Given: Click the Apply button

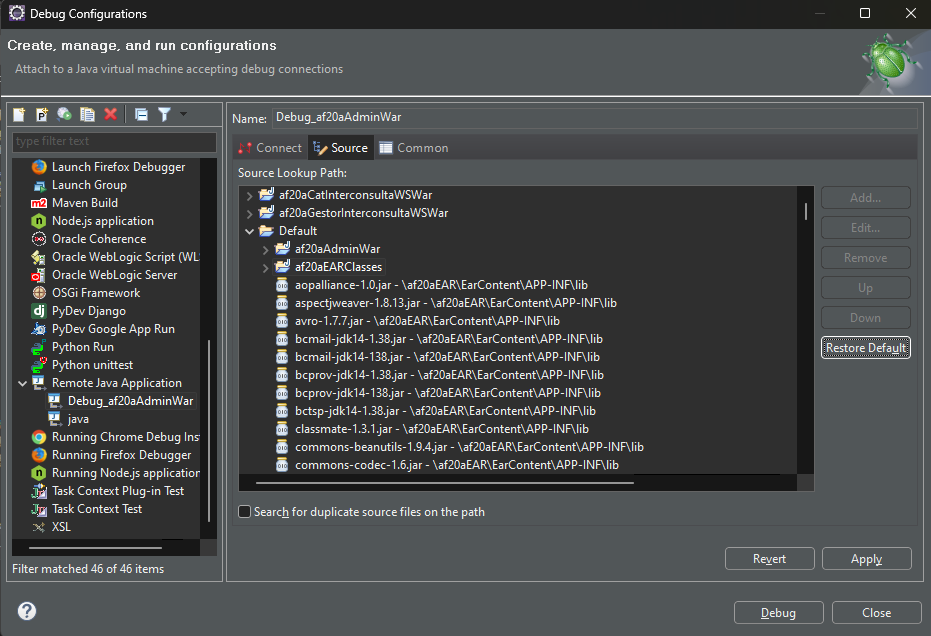Looking at the screenshot, I should click(866, 559).
